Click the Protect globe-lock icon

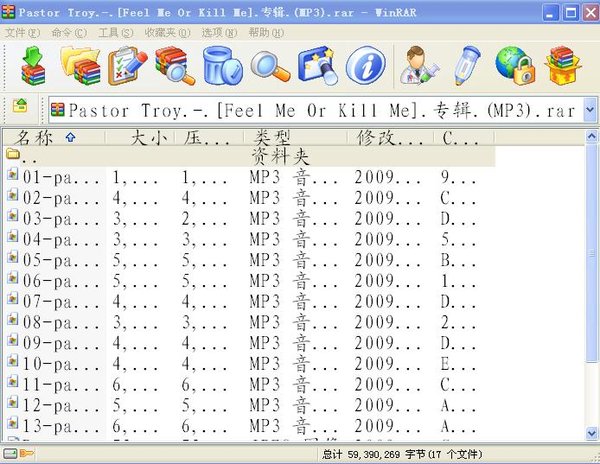pos(515,66)
